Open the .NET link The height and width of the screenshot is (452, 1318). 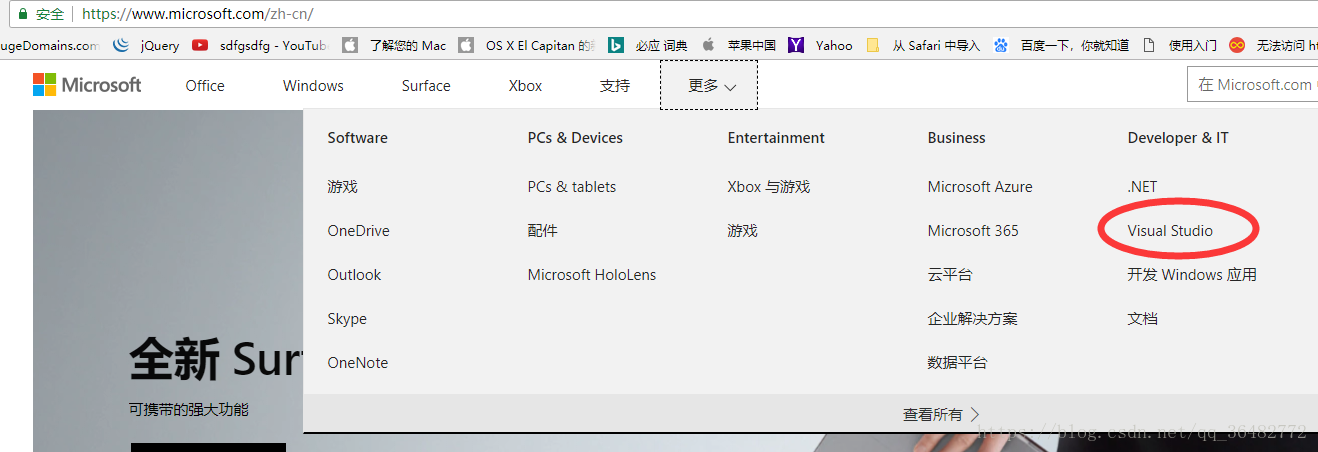1142,187
